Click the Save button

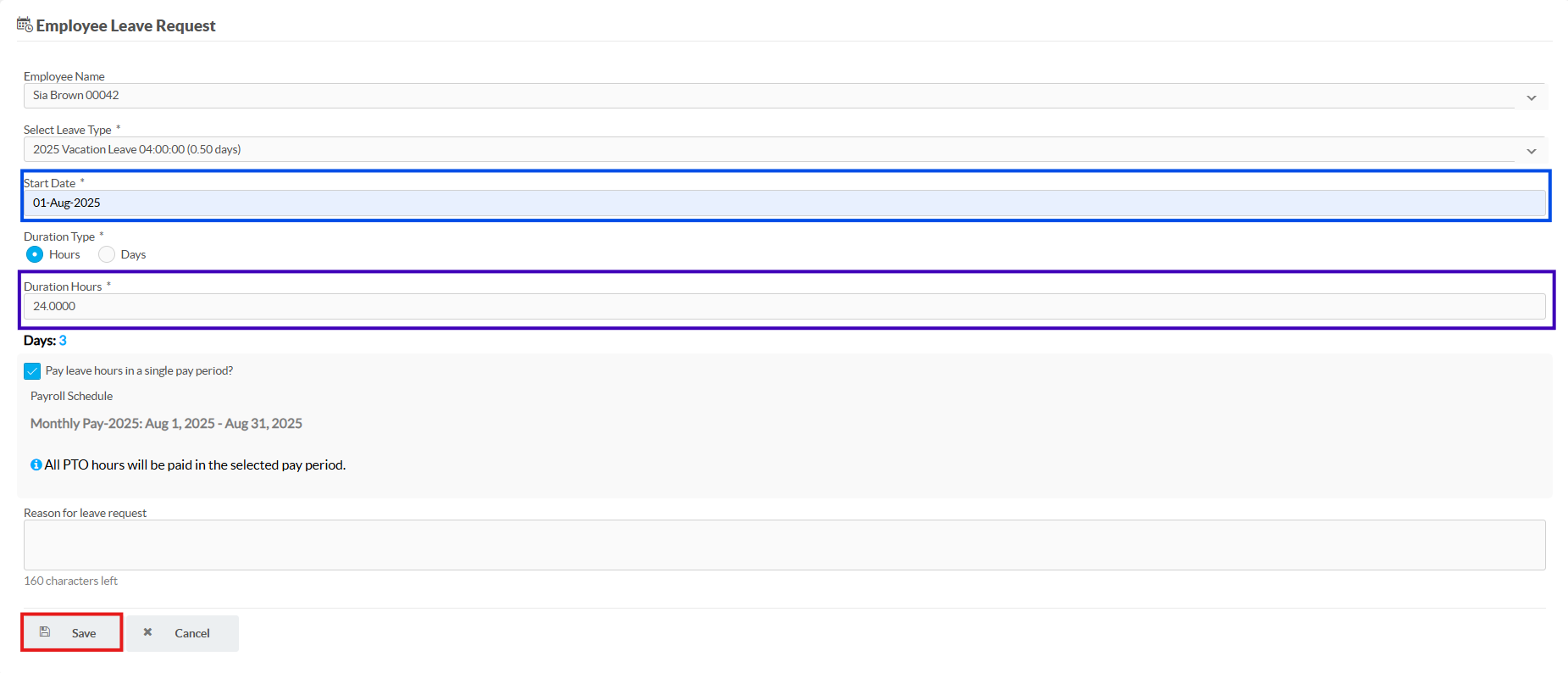click(x=72, y=632)
